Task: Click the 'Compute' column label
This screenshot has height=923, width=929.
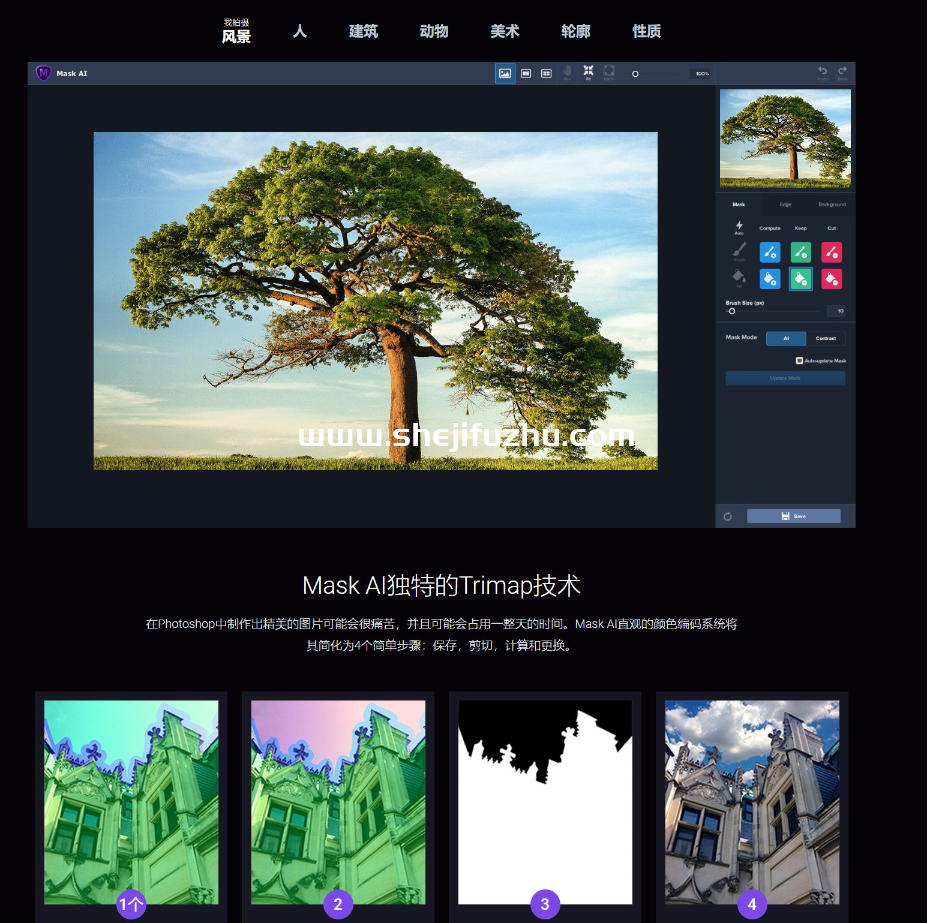Action: point(770,228)
